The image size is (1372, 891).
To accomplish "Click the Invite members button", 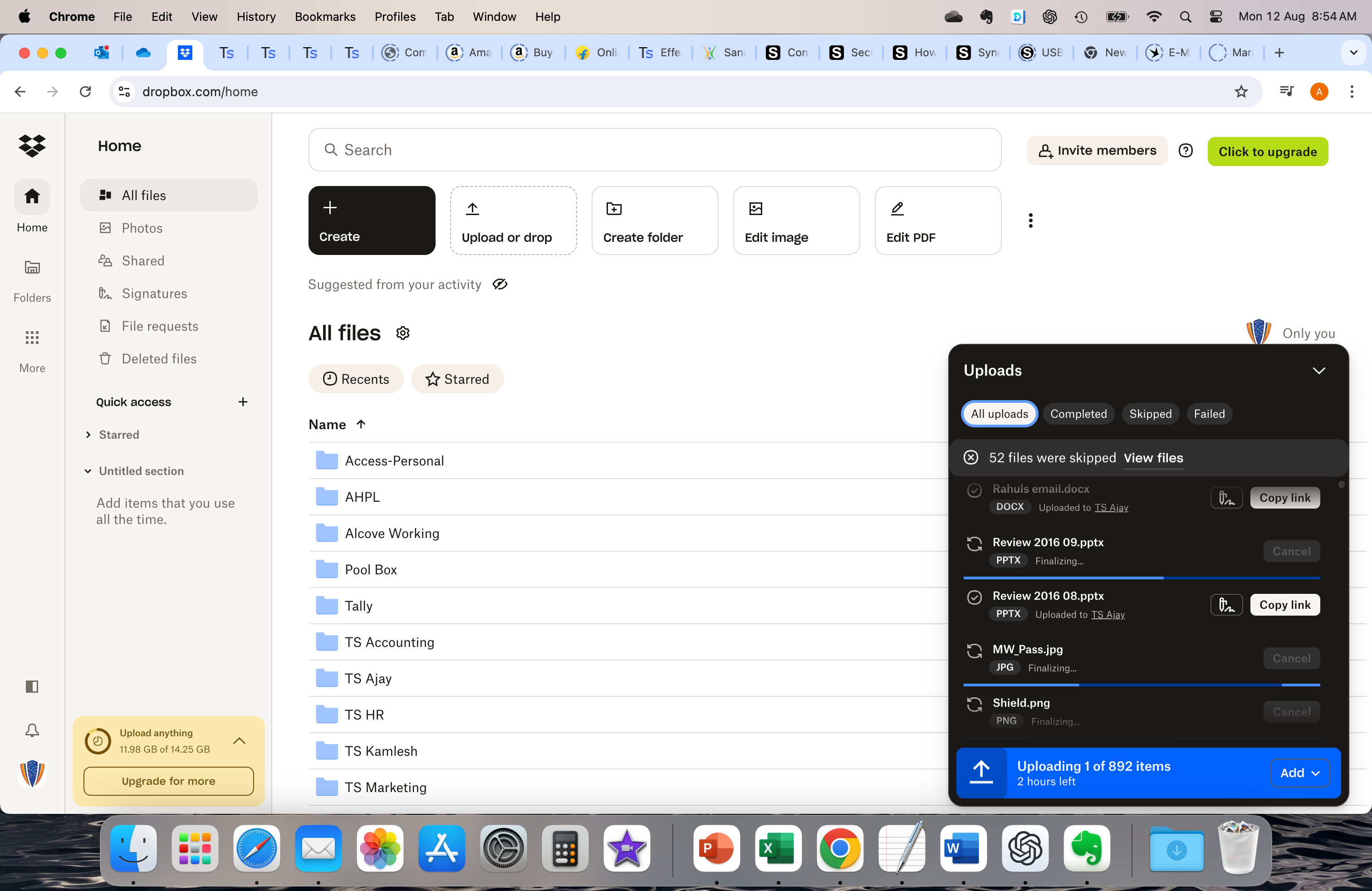I will 1098,151.
